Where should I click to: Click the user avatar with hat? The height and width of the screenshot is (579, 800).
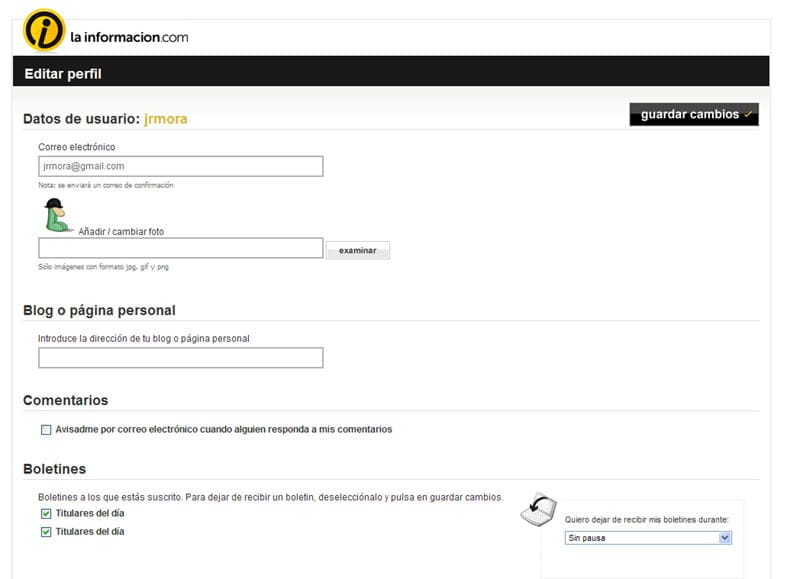pos(57,215)
